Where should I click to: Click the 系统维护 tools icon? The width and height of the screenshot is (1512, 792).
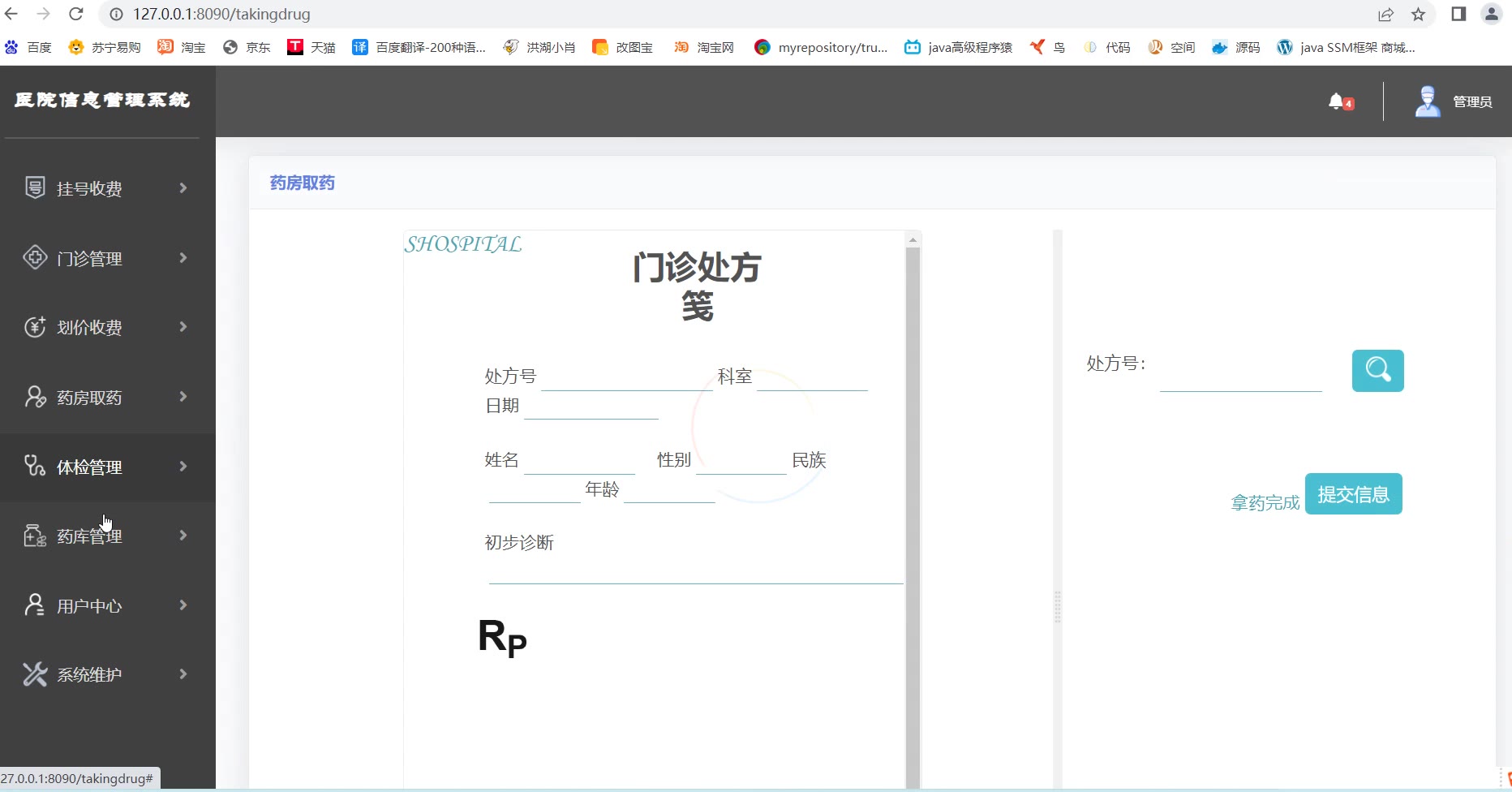pyautogui.click(x=35, y=674)
